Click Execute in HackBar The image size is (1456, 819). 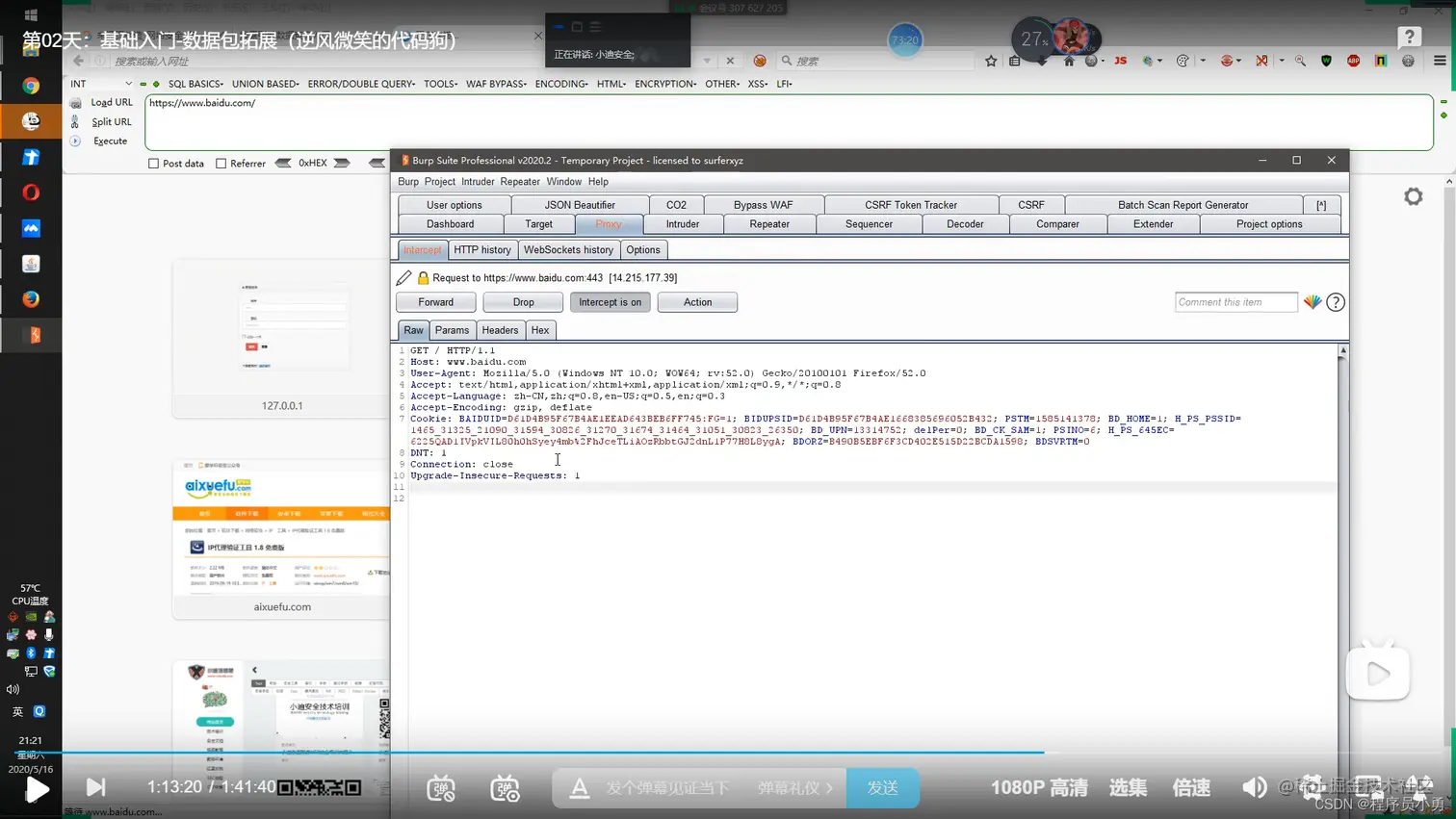(x=110, y=141)
